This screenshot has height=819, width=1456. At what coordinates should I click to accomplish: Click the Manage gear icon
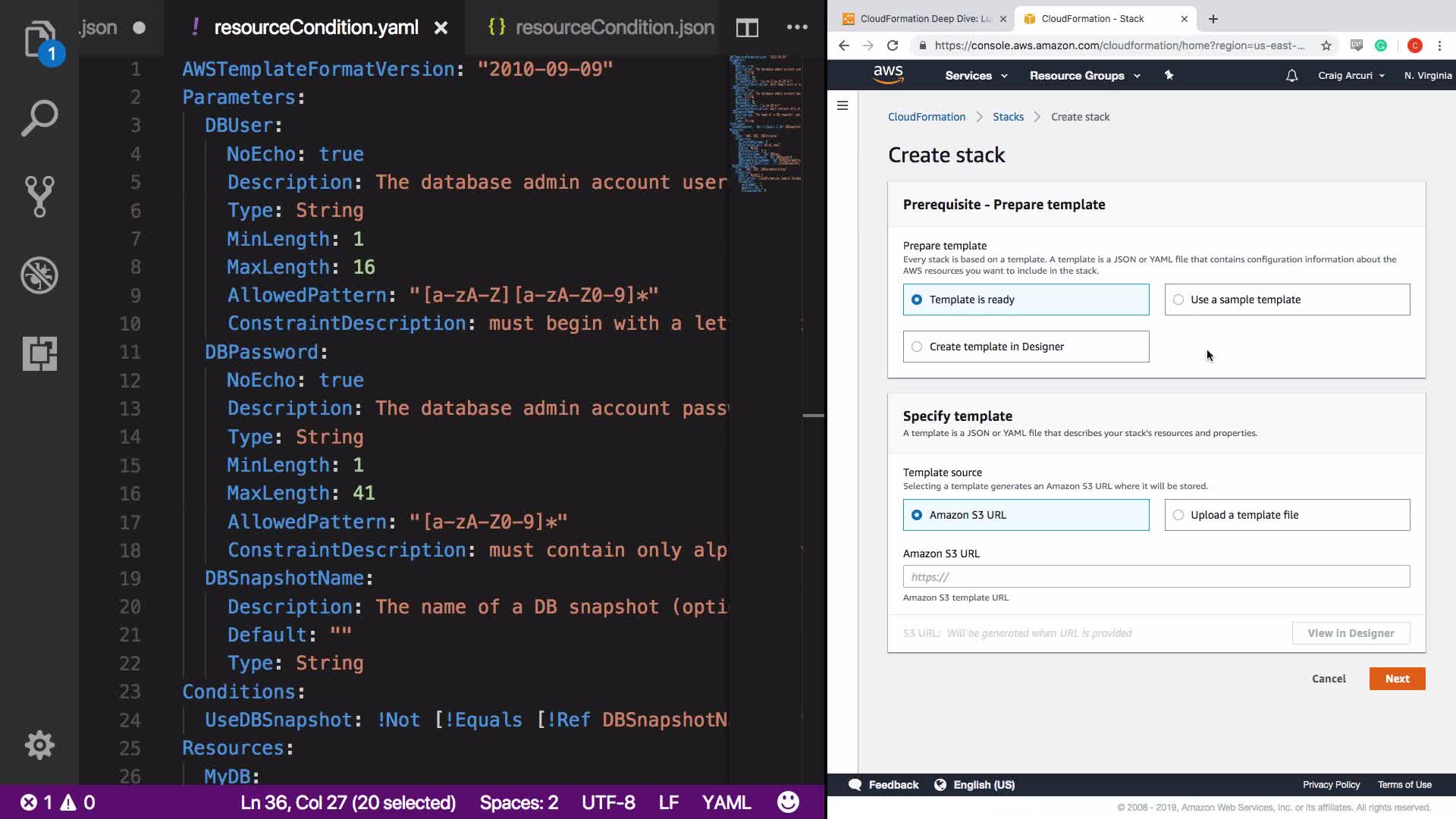39,745
